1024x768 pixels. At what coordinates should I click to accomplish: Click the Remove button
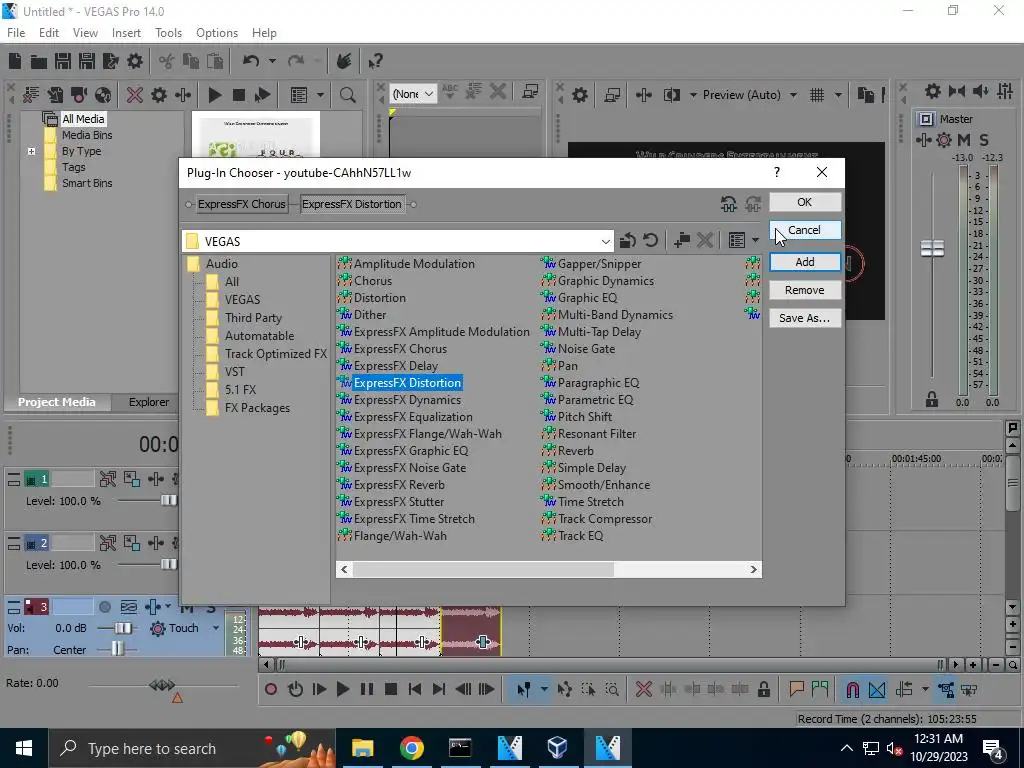click(x=805, y=290)
